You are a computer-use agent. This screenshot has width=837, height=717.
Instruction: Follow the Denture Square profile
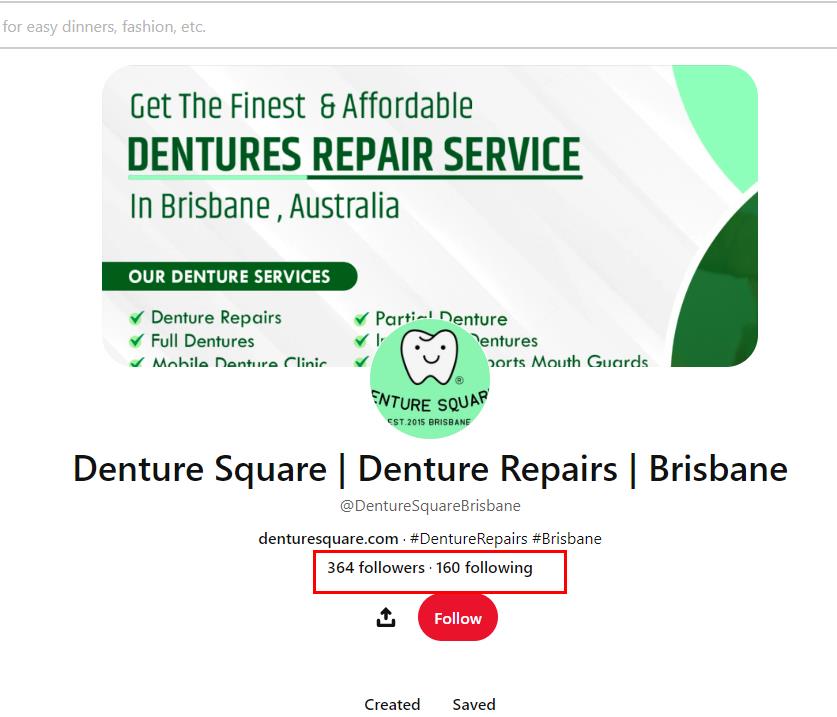pyautogui.click(x=457, y=618)
